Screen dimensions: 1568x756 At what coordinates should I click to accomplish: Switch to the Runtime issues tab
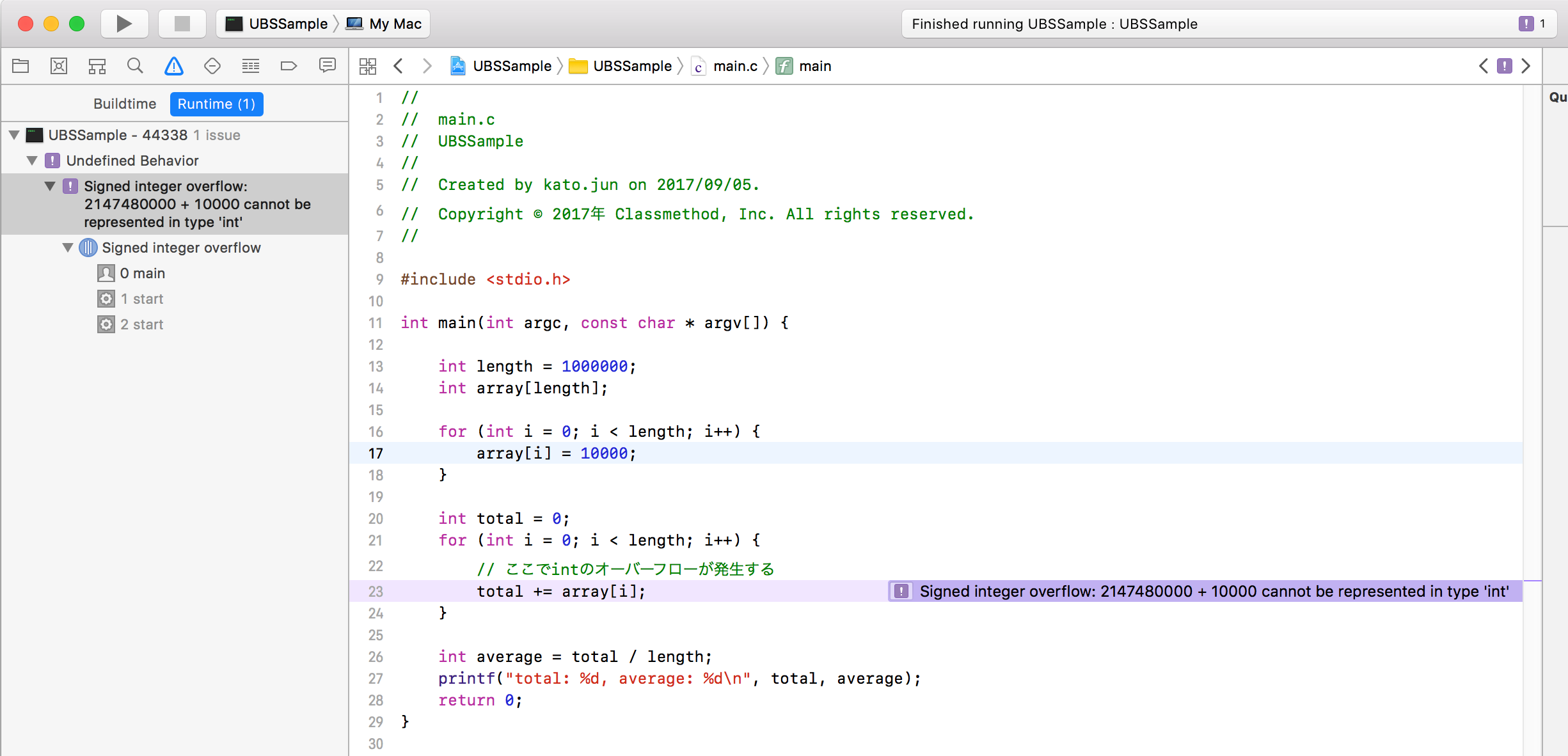tap(216, 104)
